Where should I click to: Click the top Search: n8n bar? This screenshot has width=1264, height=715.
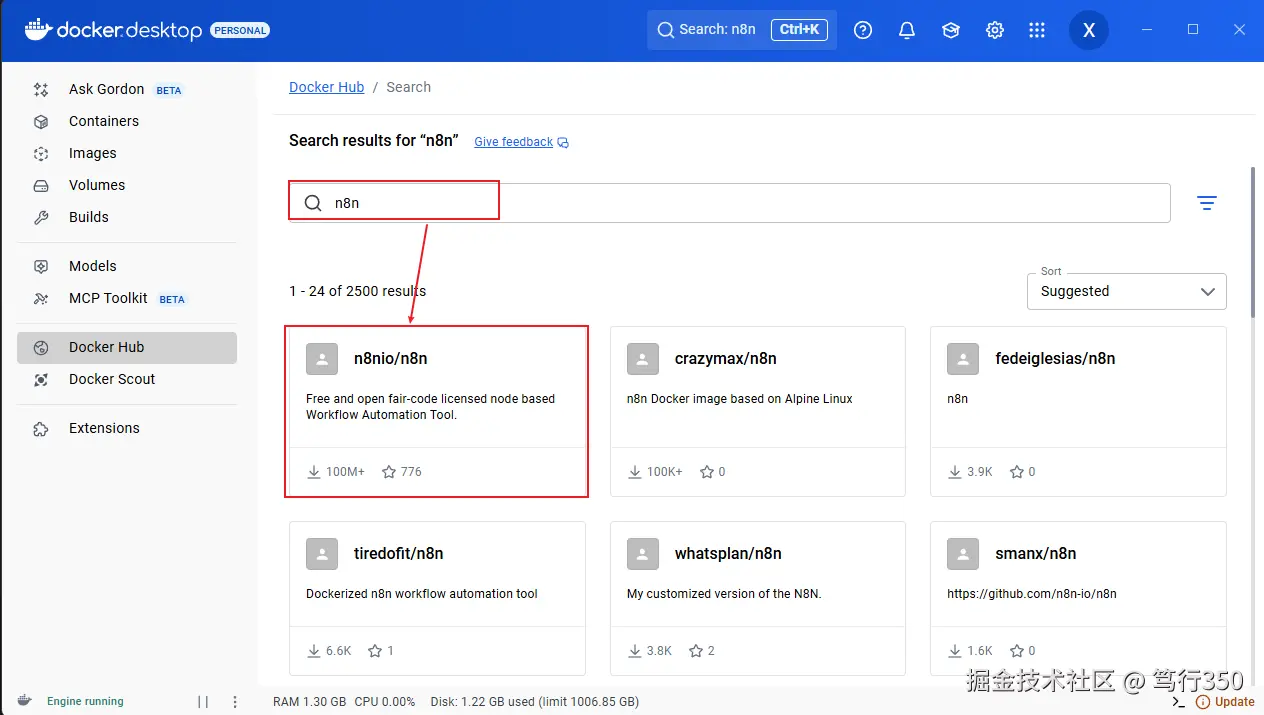pos(741,30)
